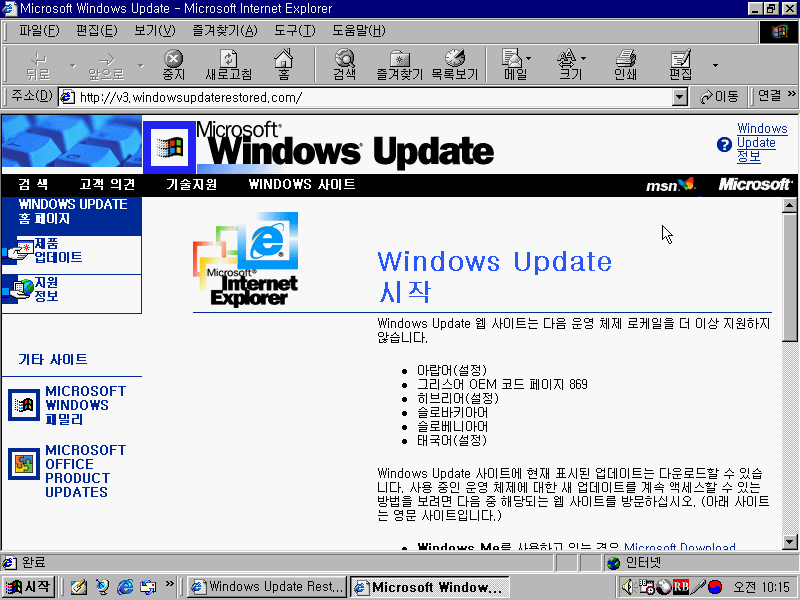Show history with 목록보기 toolbar button

coord(455,65)
